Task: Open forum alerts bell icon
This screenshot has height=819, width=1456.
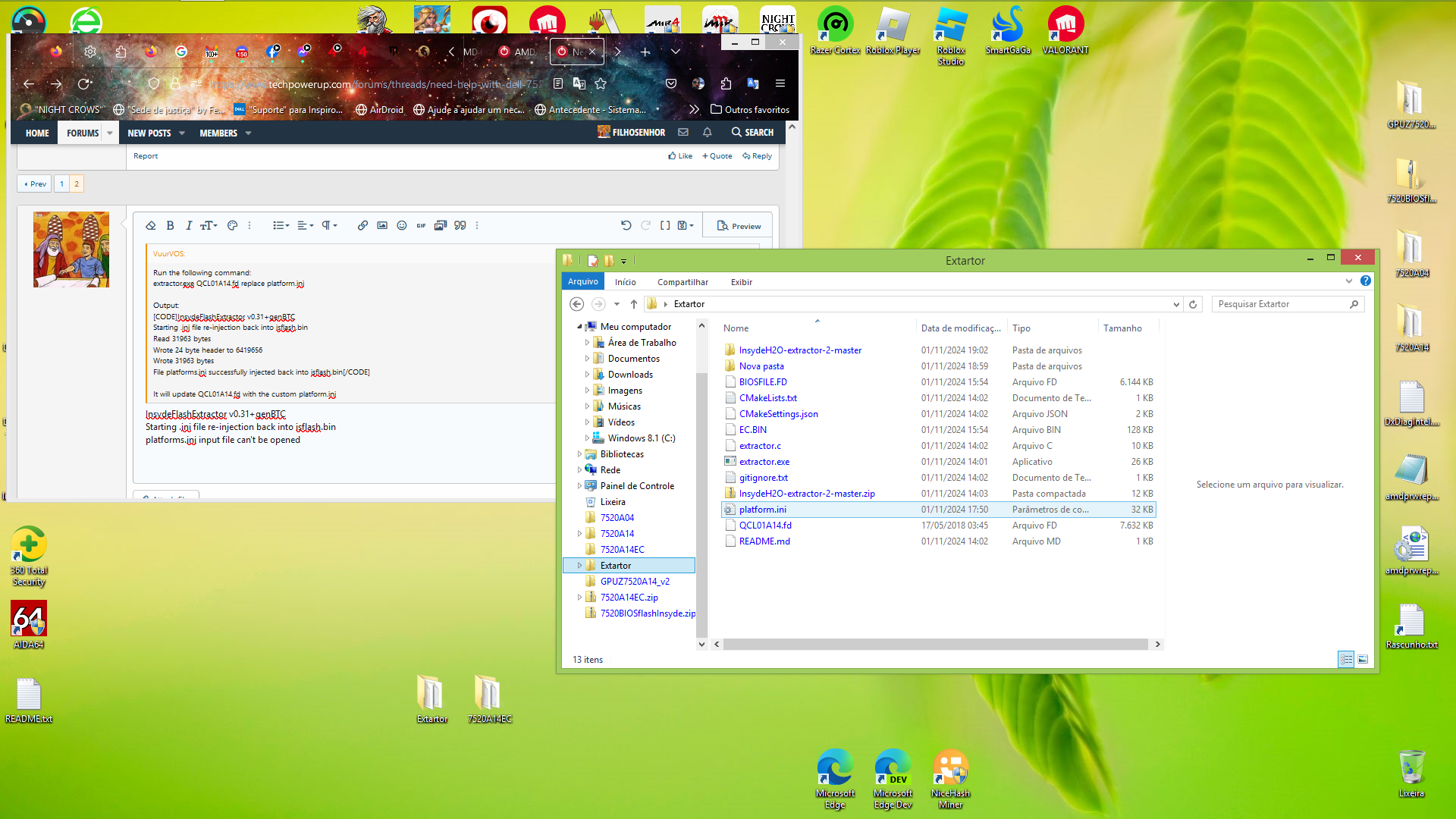Action: [707, 132]
